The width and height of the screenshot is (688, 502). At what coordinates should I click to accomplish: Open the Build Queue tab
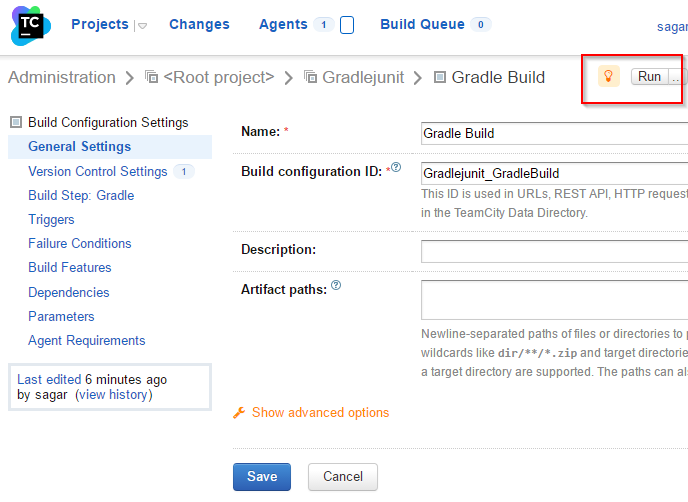(422, 24)
